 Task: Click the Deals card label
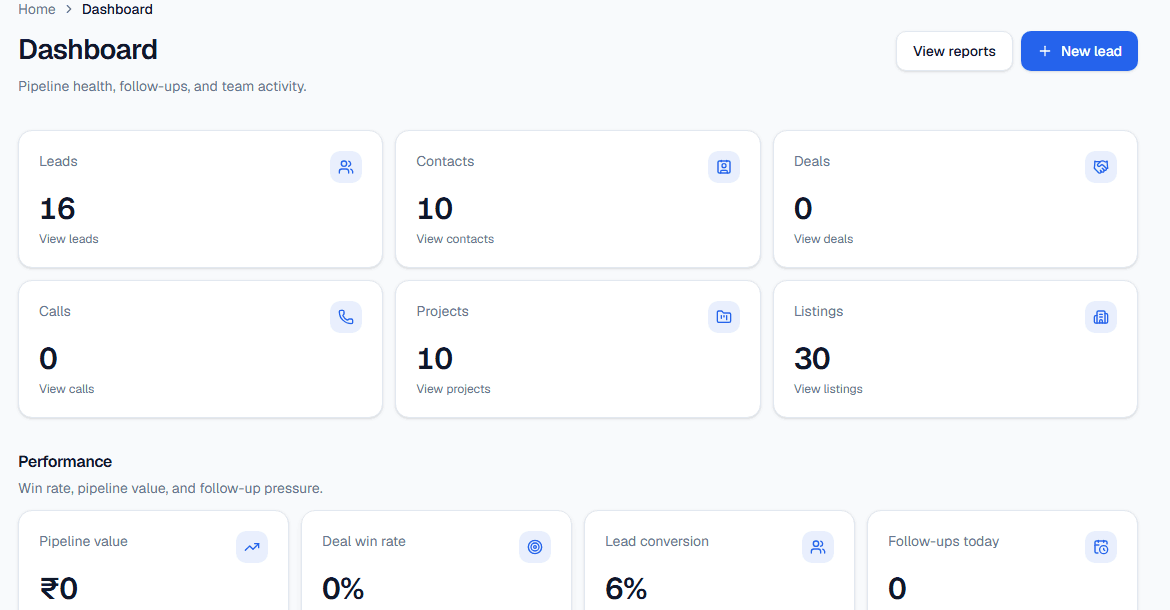(812, 161)
